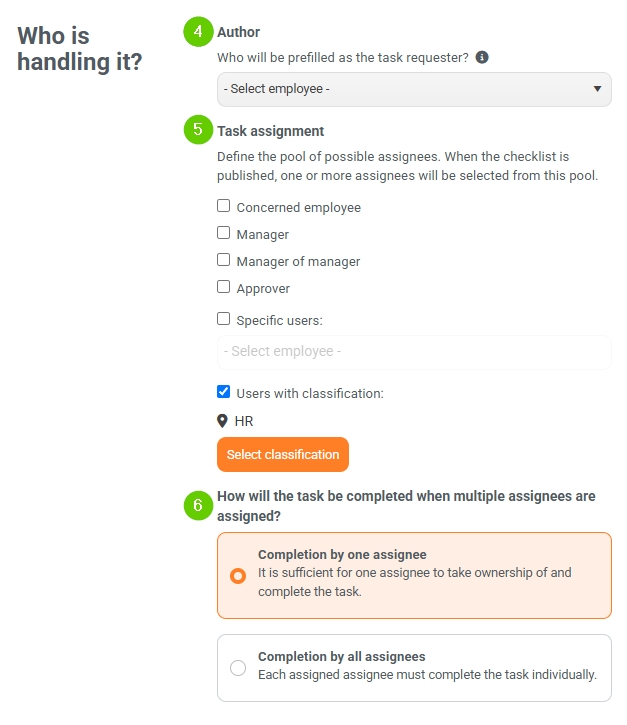This screenshot has width=627, height=725.
Task: Click the info icon beside task requester question
Action: tap(482, 57)
